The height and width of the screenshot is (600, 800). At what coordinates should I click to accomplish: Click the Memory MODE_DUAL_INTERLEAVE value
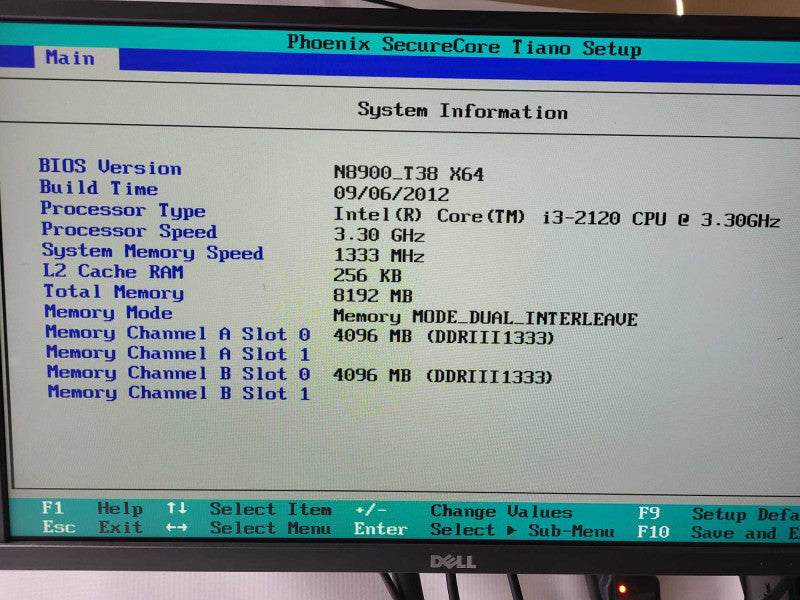click(485, 318)
